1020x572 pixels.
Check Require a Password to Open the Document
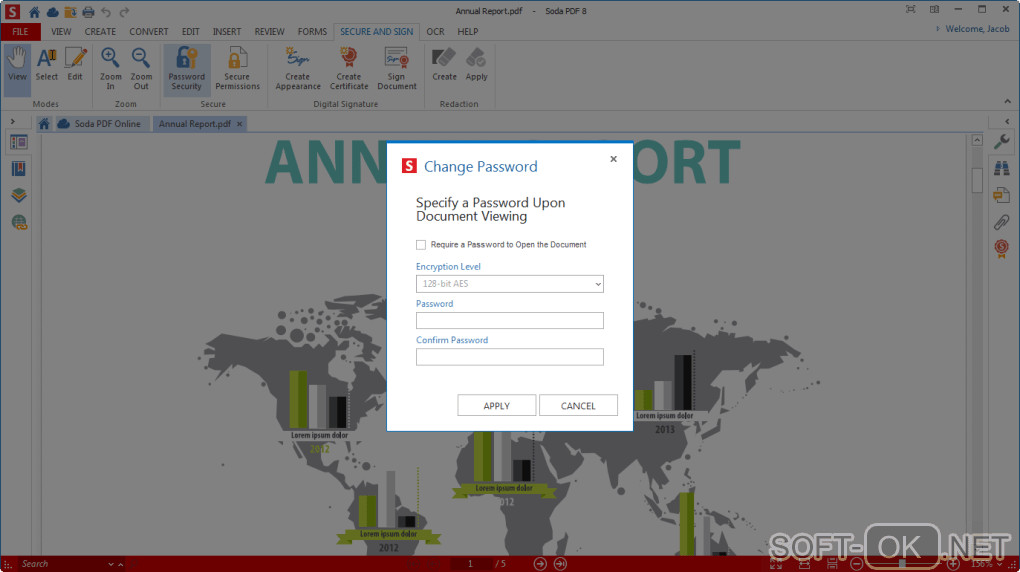[x=421, y=245]
